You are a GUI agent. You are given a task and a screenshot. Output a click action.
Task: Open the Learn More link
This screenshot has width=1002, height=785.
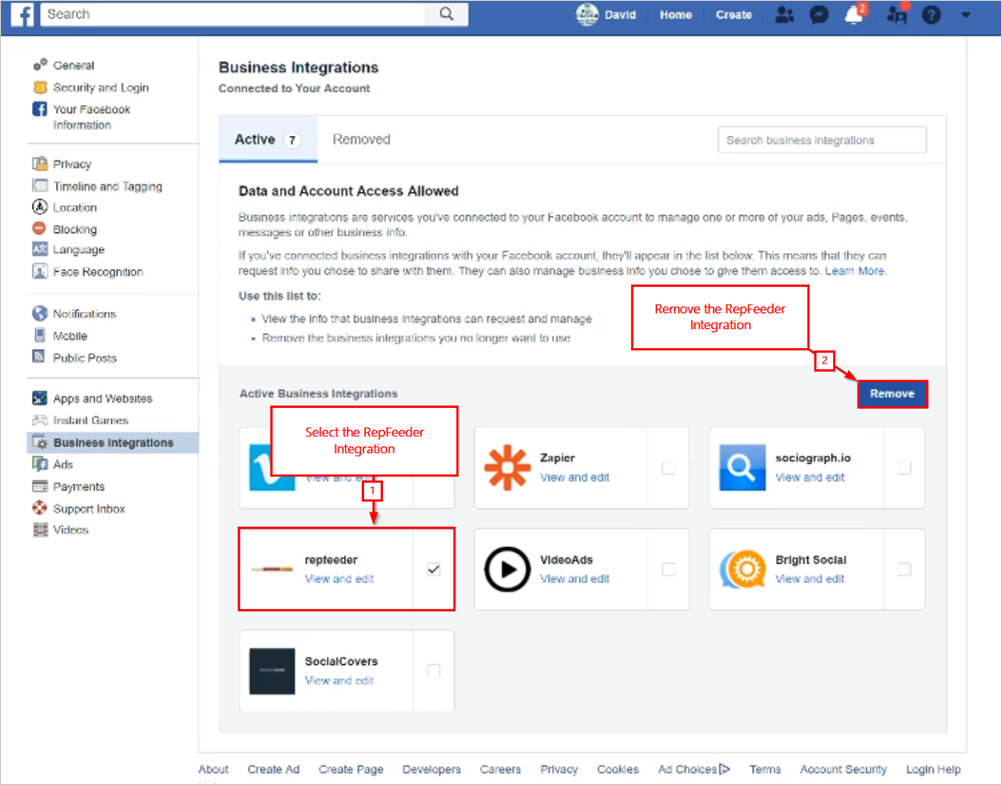coord(855,271)
